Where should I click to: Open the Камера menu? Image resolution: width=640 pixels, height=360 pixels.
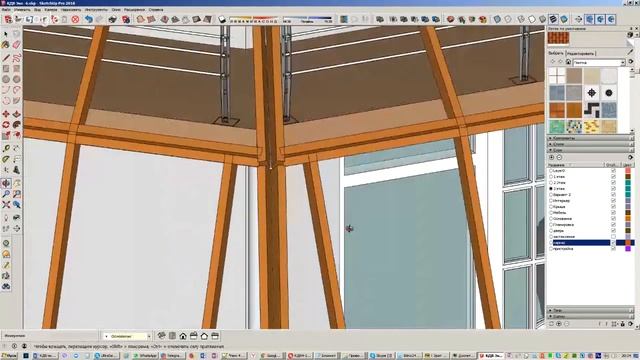click(x=51, y=9)
